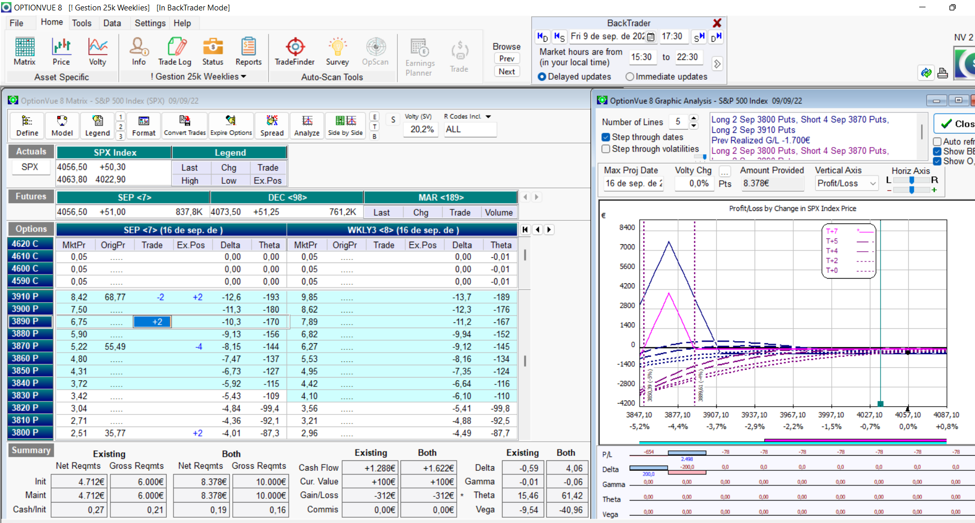Open the Data menu
Image resolution: width=975 pixels, height=523 pixels.
click(112, 23)
